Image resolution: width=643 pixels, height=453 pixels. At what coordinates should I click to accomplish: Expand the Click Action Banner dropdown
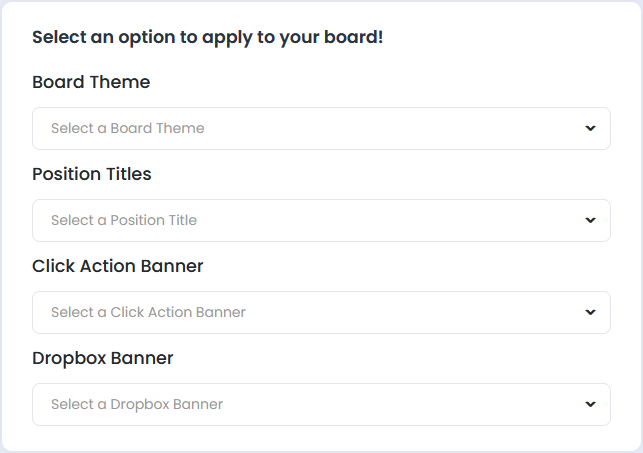pos(321,312)
